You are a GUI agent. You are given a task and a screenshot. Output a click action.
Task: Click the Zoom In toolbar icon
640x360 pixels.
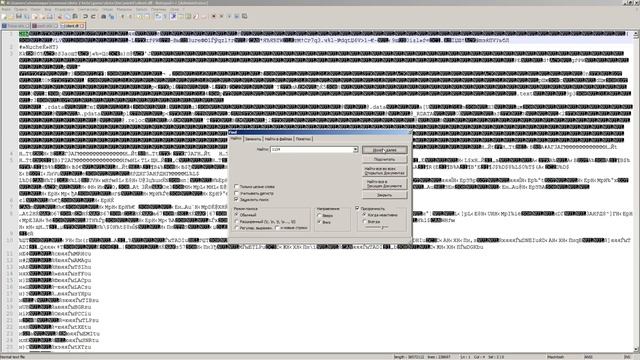122,16
